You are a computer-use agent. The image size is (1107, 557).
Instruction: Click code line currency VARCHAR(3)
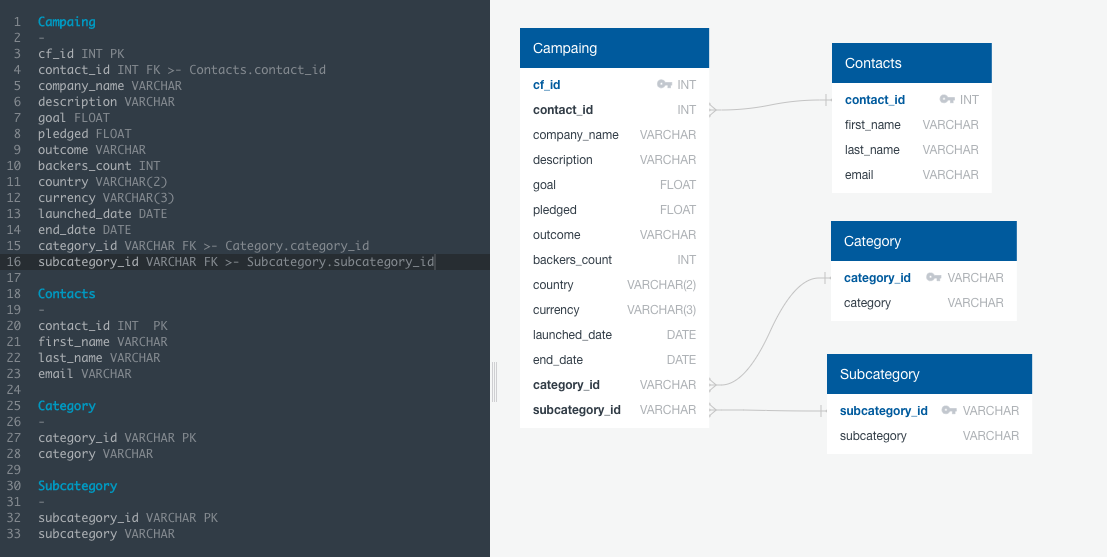pos(107,198)
